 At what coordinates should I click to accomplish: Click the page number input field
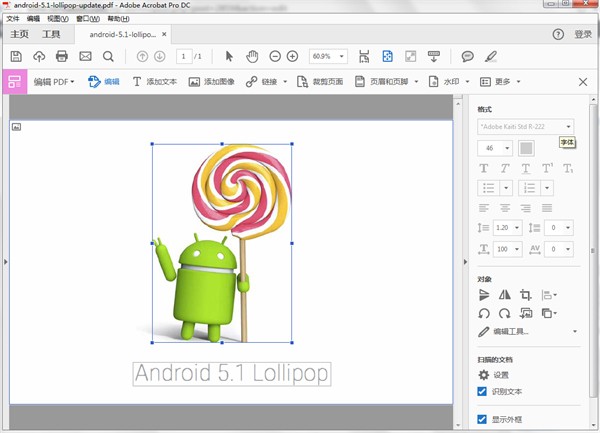click(x=184, y=56)
